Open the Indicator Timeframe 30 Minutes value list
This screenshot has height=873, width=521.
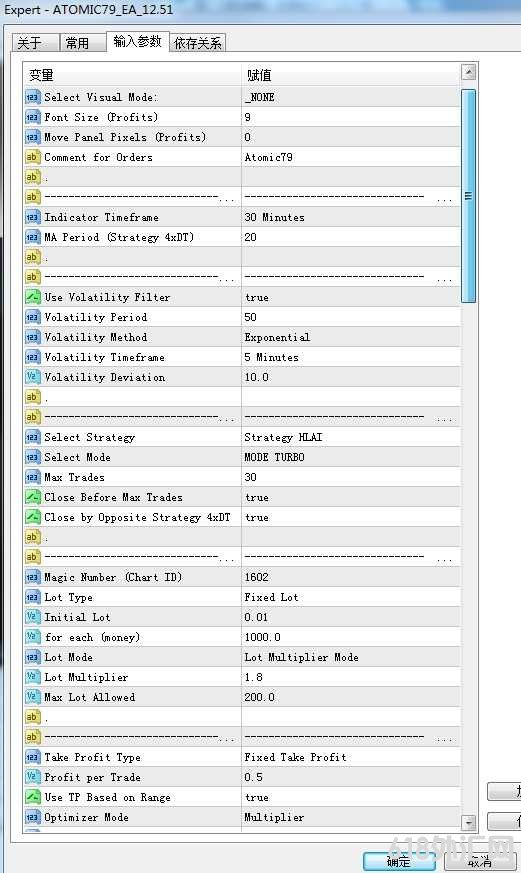click(351, 217)
